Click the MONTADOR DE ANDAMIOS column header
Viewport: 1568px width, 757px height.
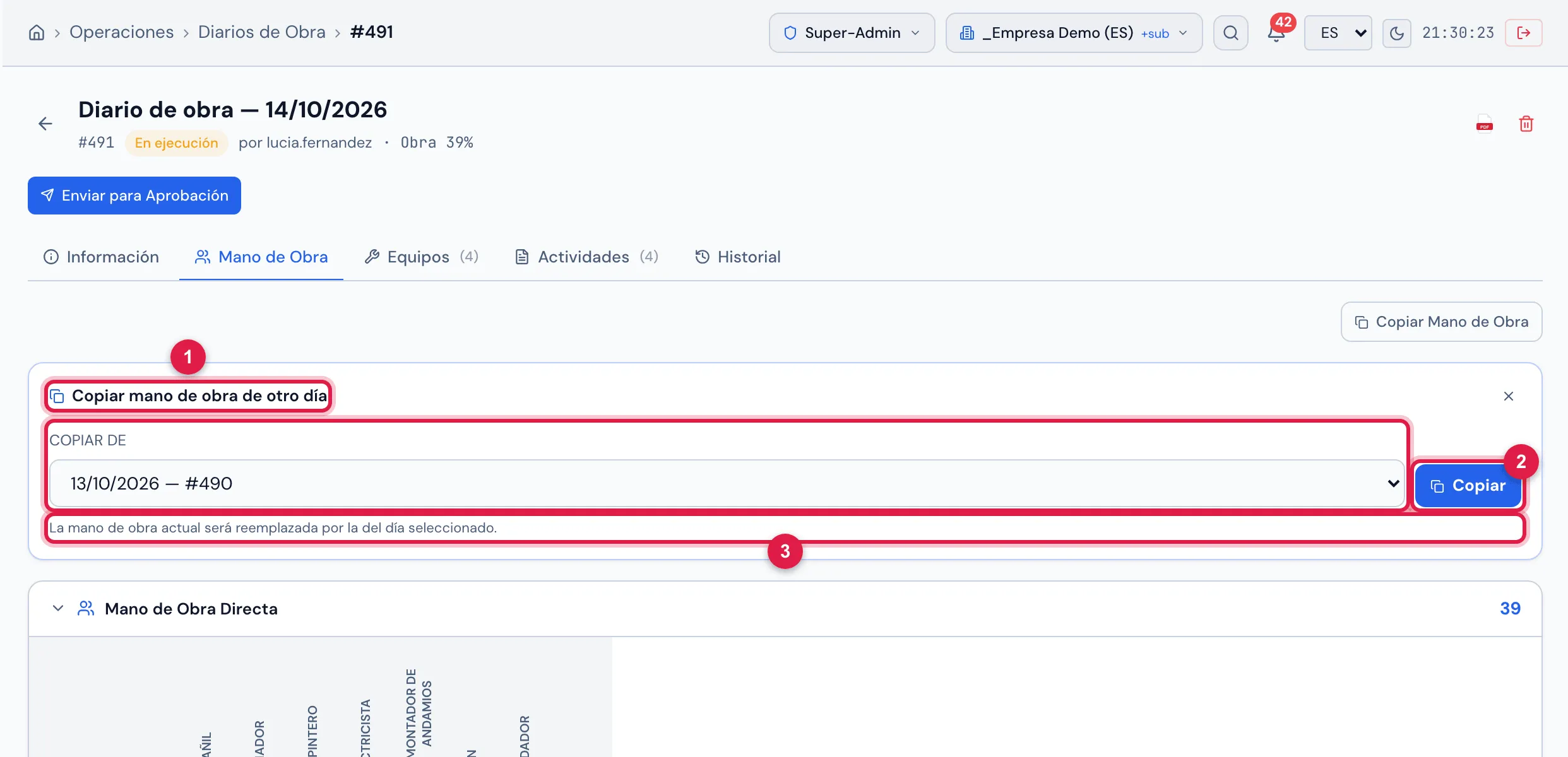[x=419, y=712]
